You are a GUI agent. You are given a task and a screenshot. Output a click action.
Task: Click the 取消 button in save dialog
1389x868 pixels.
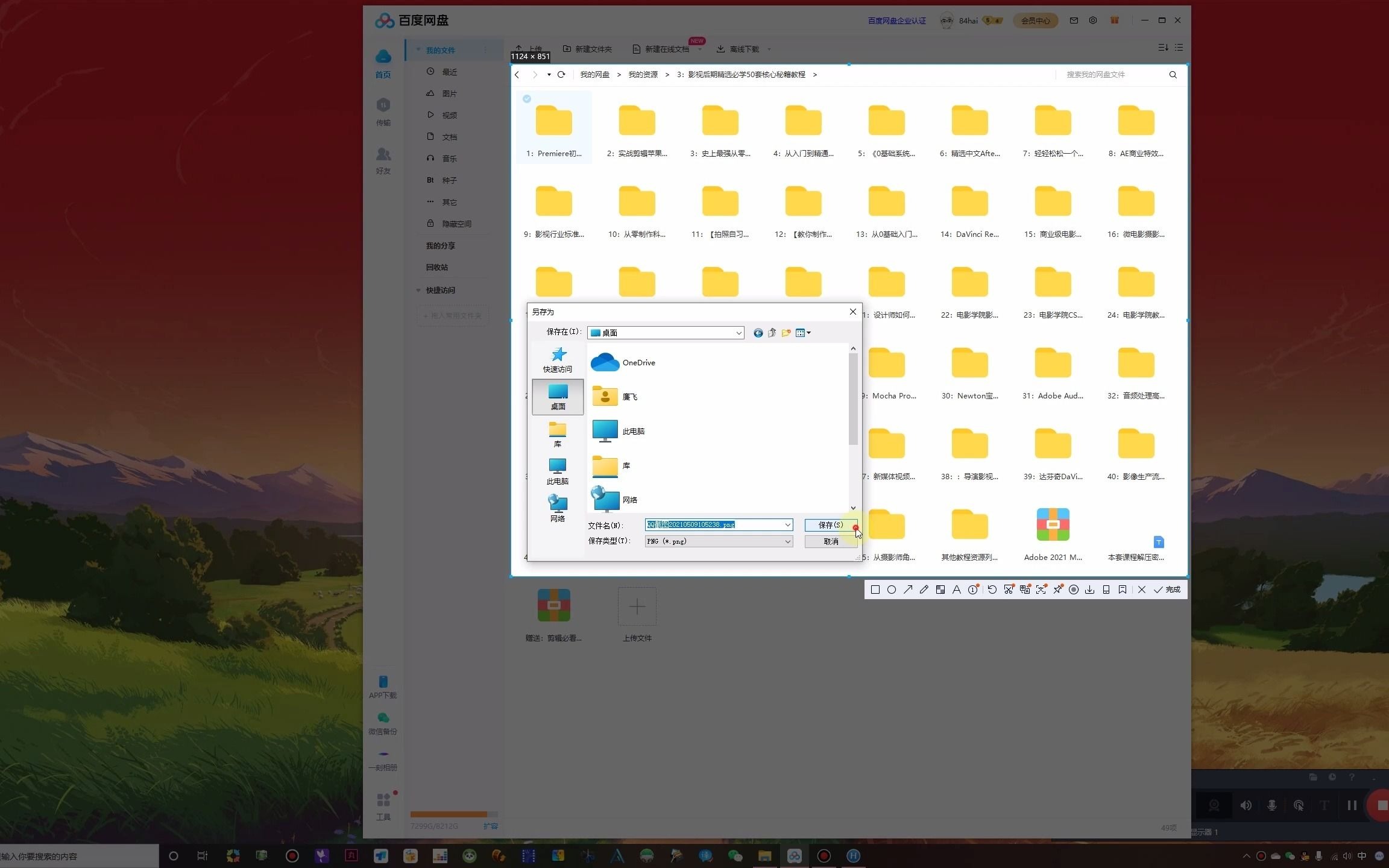point(831,541)
